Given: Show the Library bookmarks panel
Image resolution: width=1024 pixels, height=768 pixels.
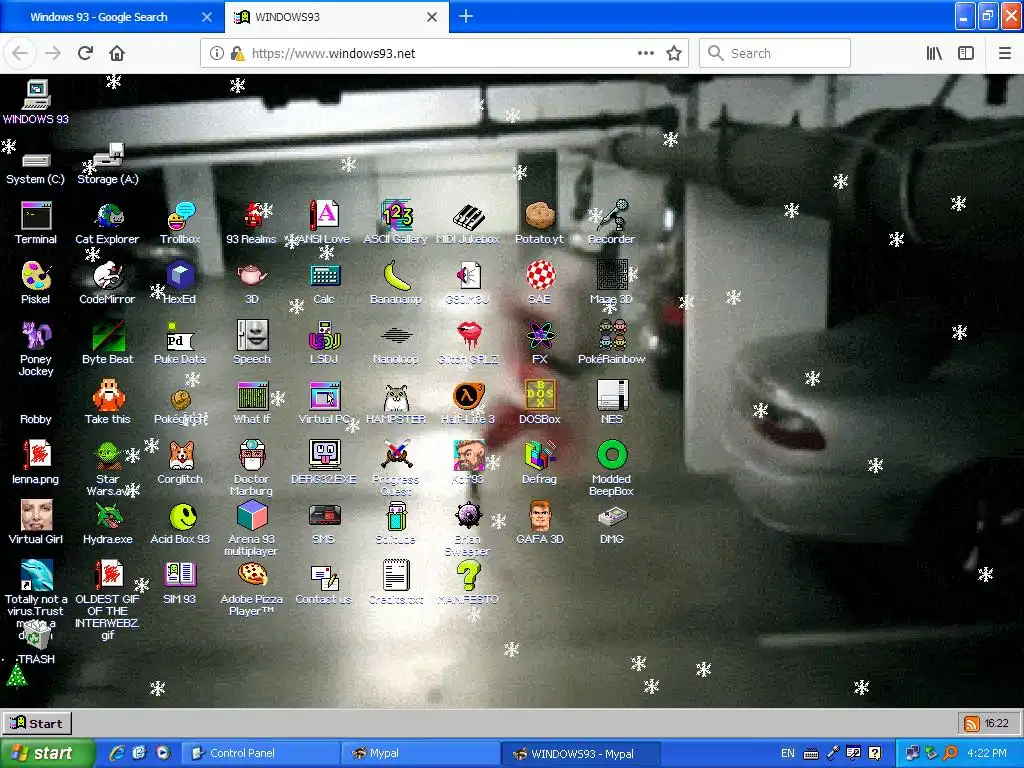Looking at the screenshot, I should point(934,53).
